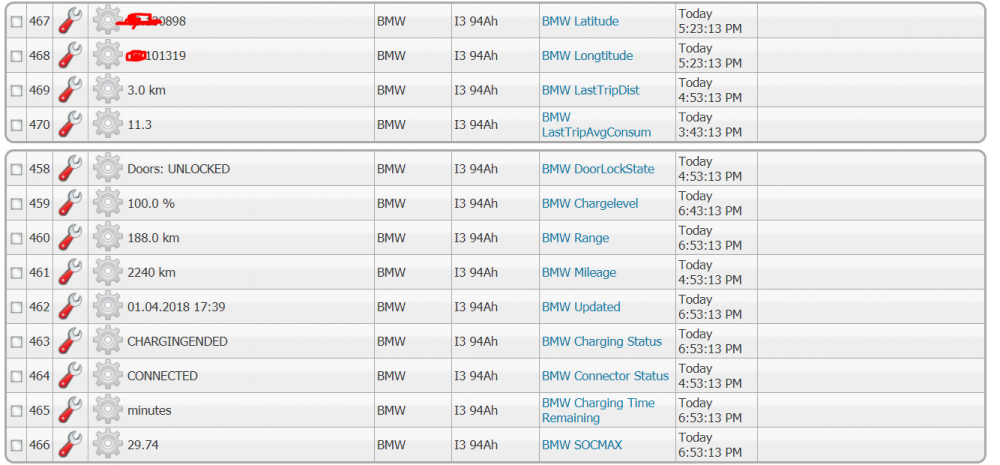The height and width of the screenshot is (465, 1000).
Task: Open wrench settings for device 458
Action: click(x=70, y=169)
